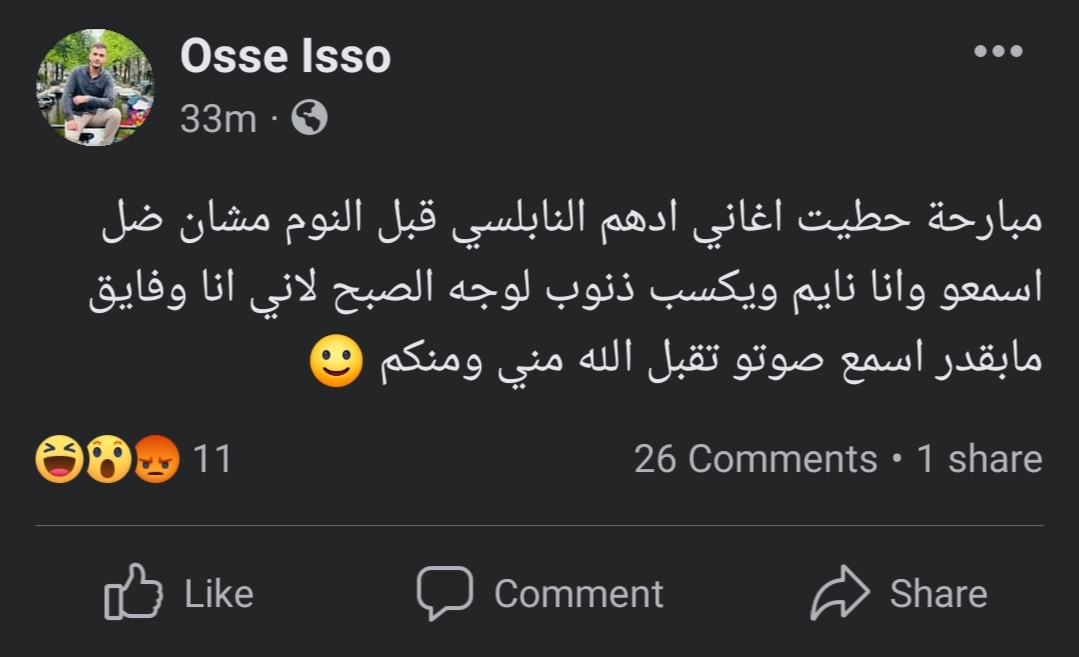This screenshot has height=657, width=1079.
Task: Show who reacted via the 11 count
Action: coord(212,459)
